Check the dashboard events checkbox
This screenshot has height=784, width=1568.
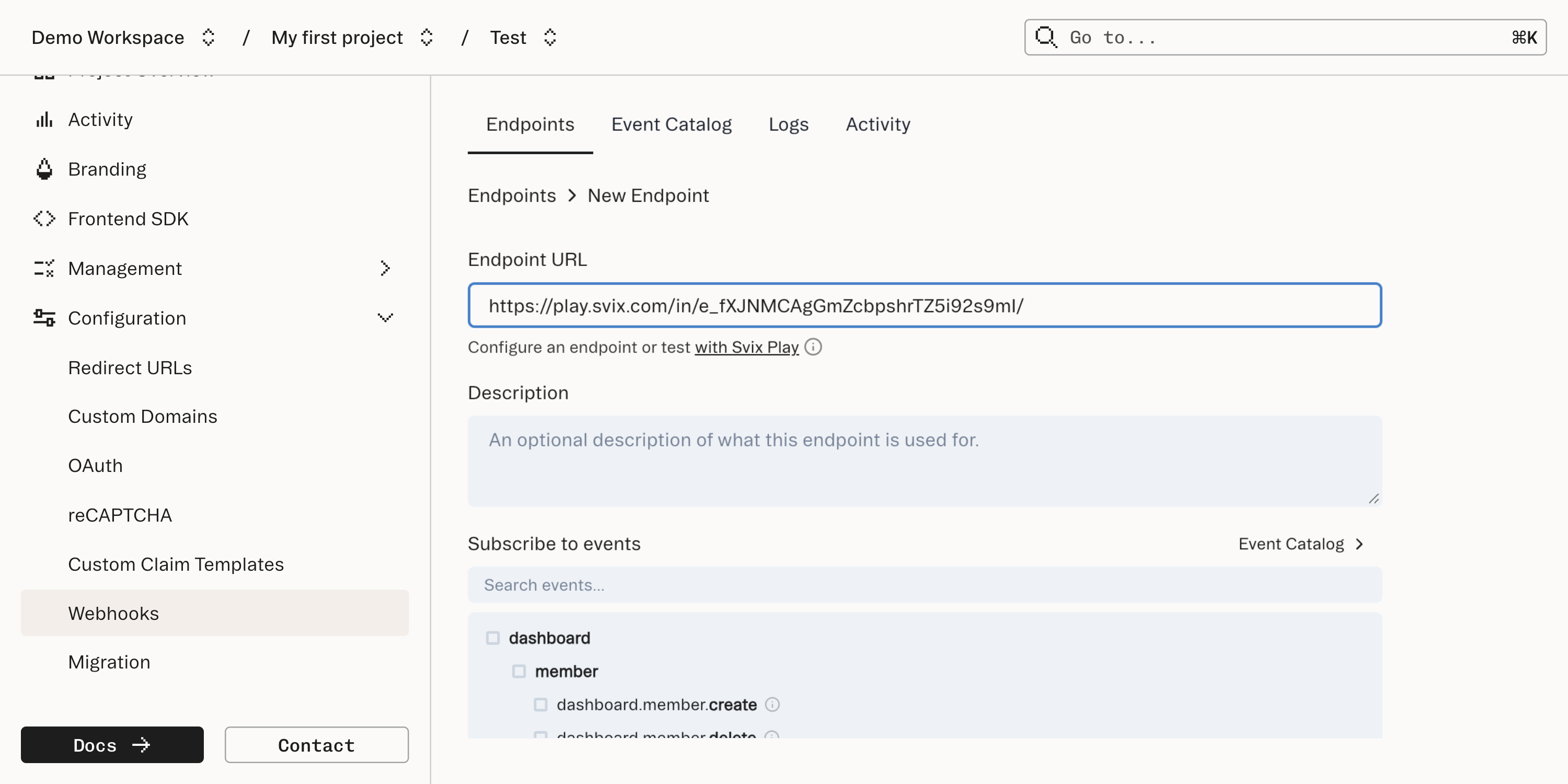(x=492, y=637)
